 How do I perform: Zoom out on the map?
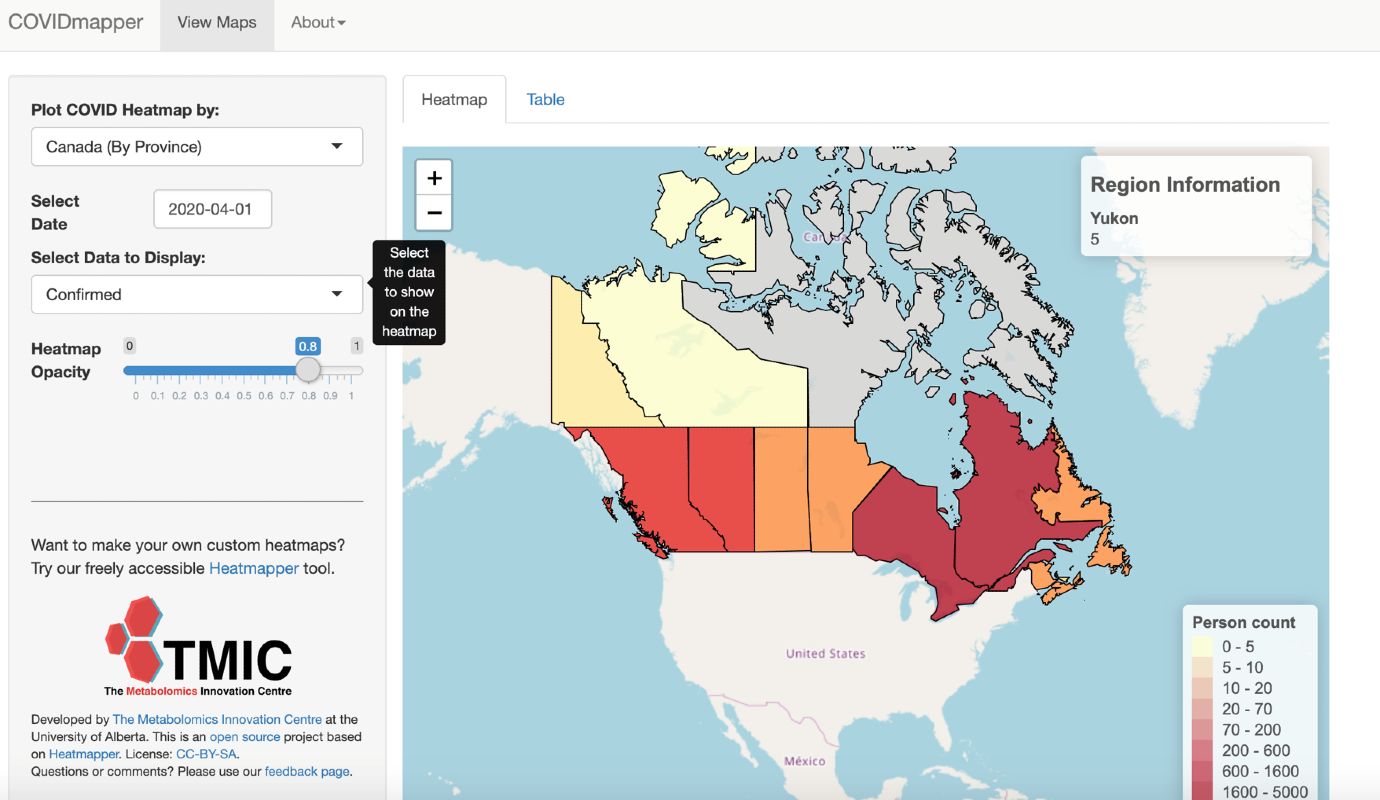click(x=434, y=212)
